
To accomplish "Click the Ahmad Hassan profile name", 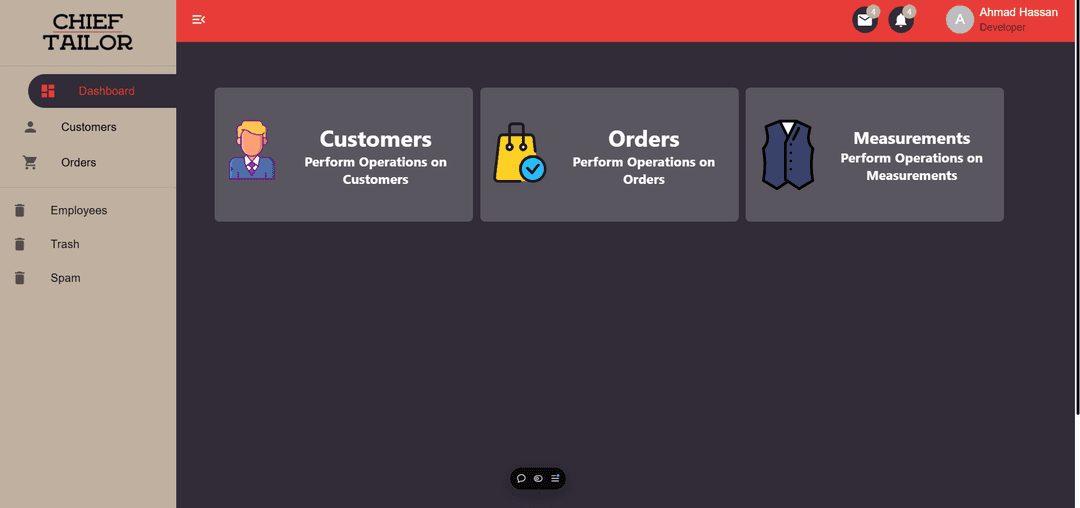I will click(1018, 12).
